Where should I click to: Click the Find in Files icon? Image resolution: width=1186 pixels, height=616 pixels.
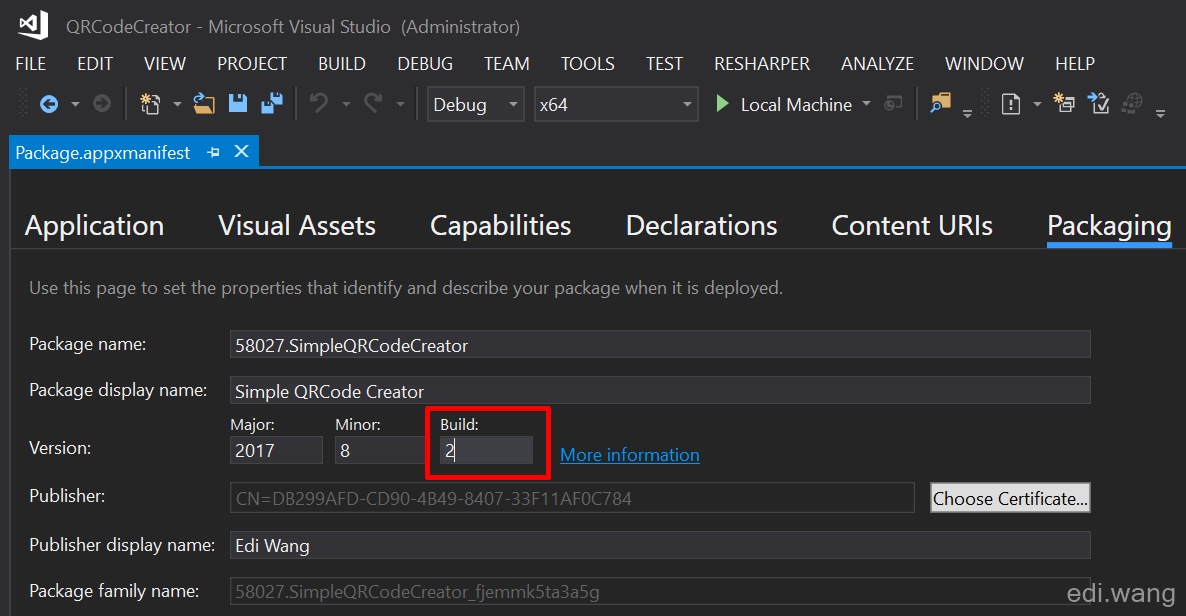(x=940, y=104)
